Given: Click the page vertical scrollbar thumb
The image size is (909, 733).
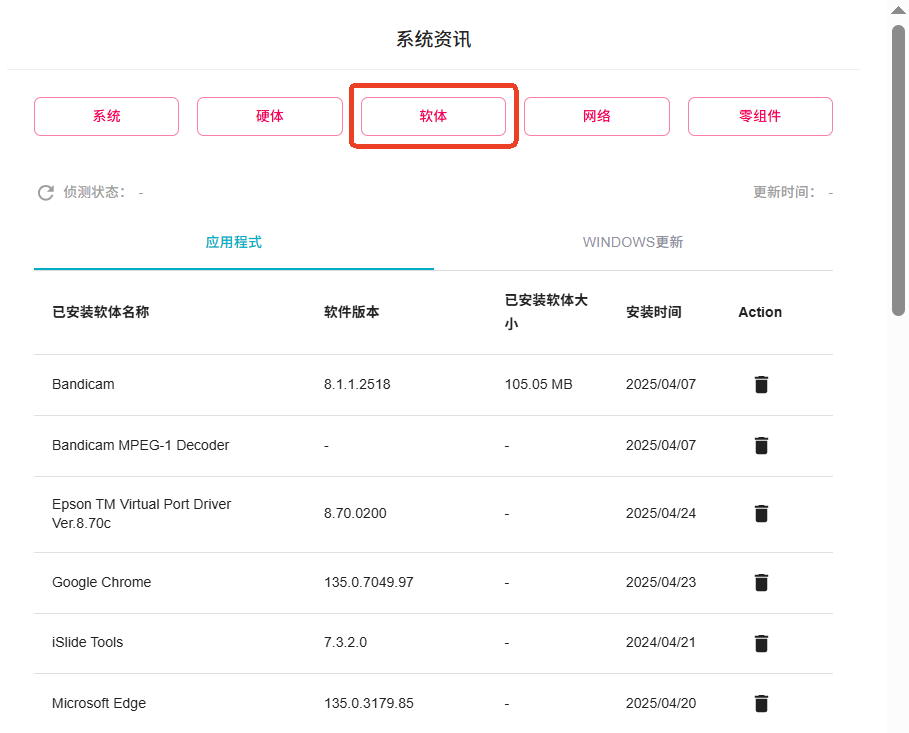Looking at the screenshot, I should 899,170.
